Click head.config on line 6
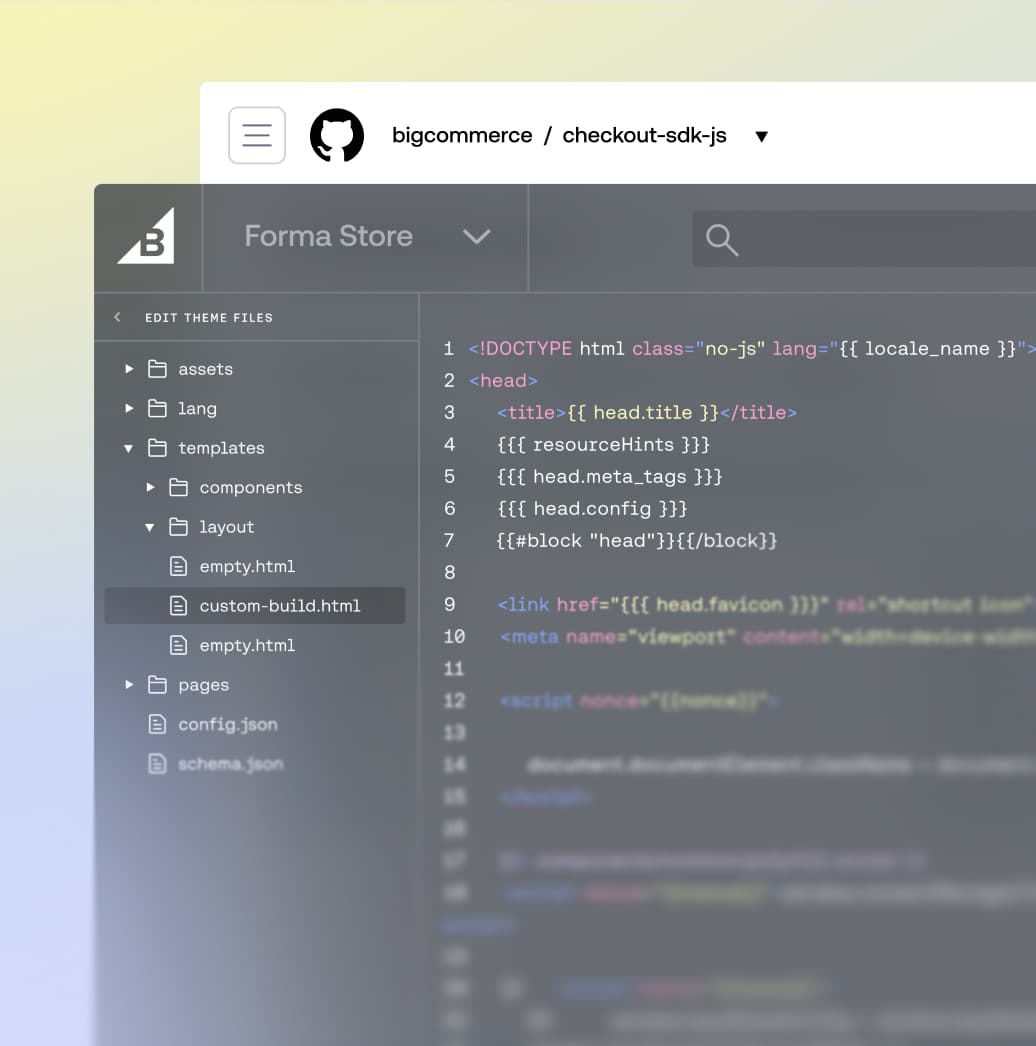 (x=592, y=509)
